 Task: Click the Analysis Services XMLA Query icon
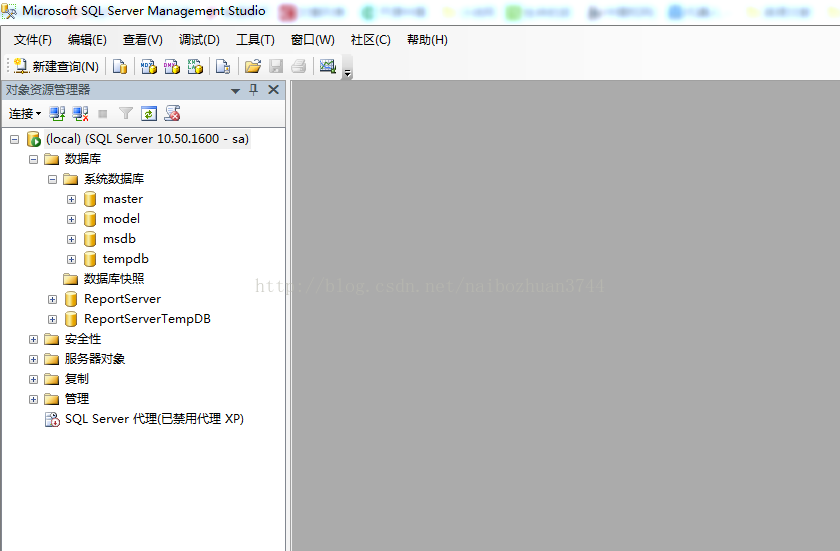(x=195, y=66)
